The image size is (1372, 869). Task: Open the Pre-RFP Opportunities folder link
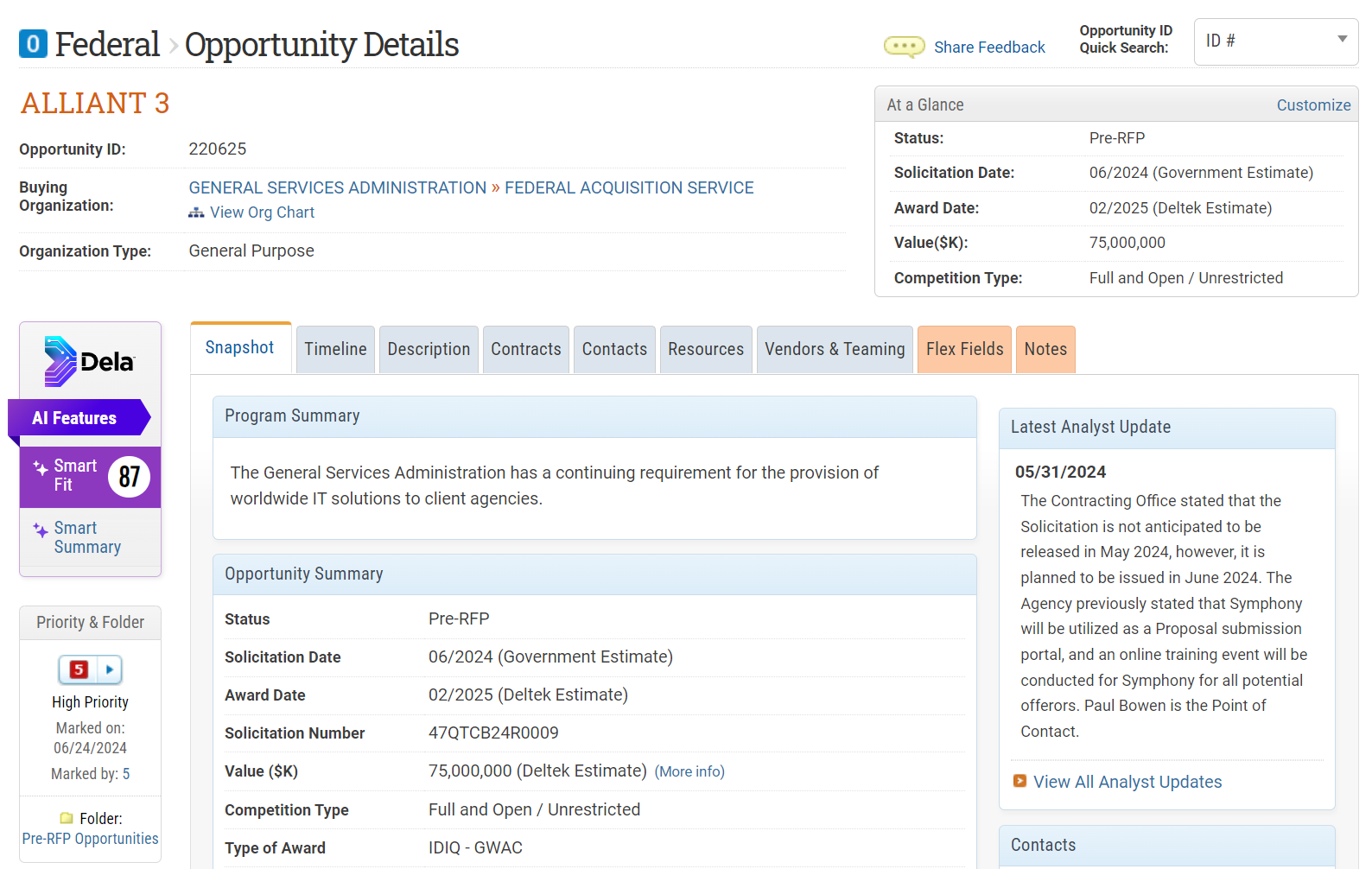click(x=90, y=839)
